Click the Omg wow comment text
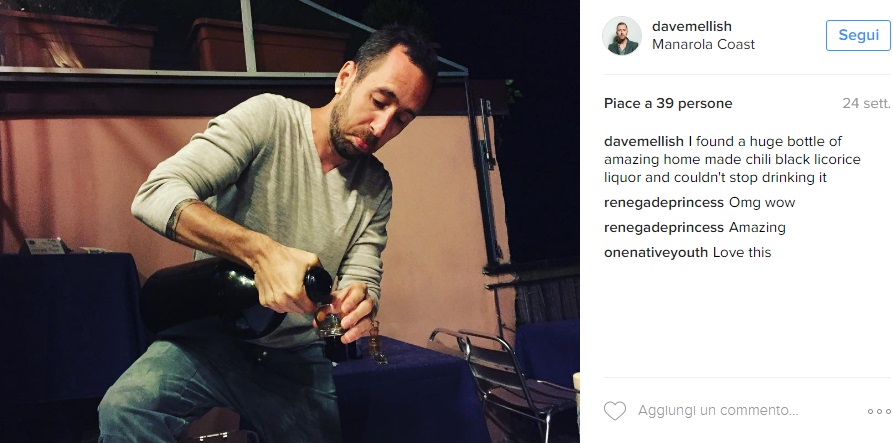 (x=762, y=203)
